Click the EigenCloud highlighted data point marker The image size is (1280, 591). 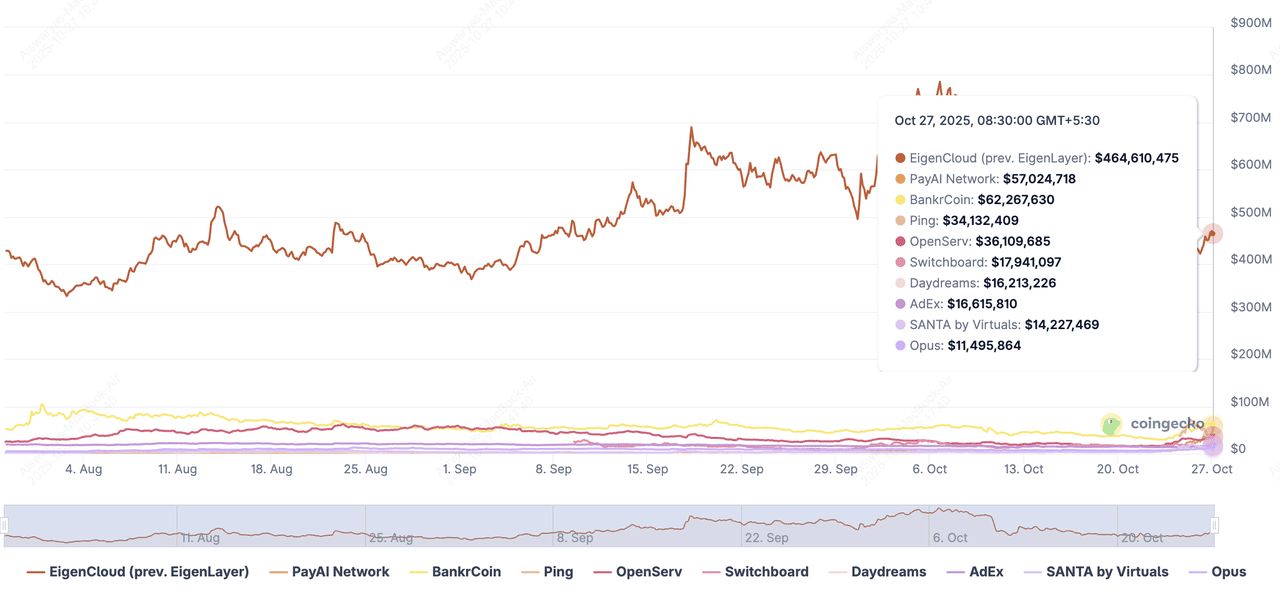coord(1213,235)
